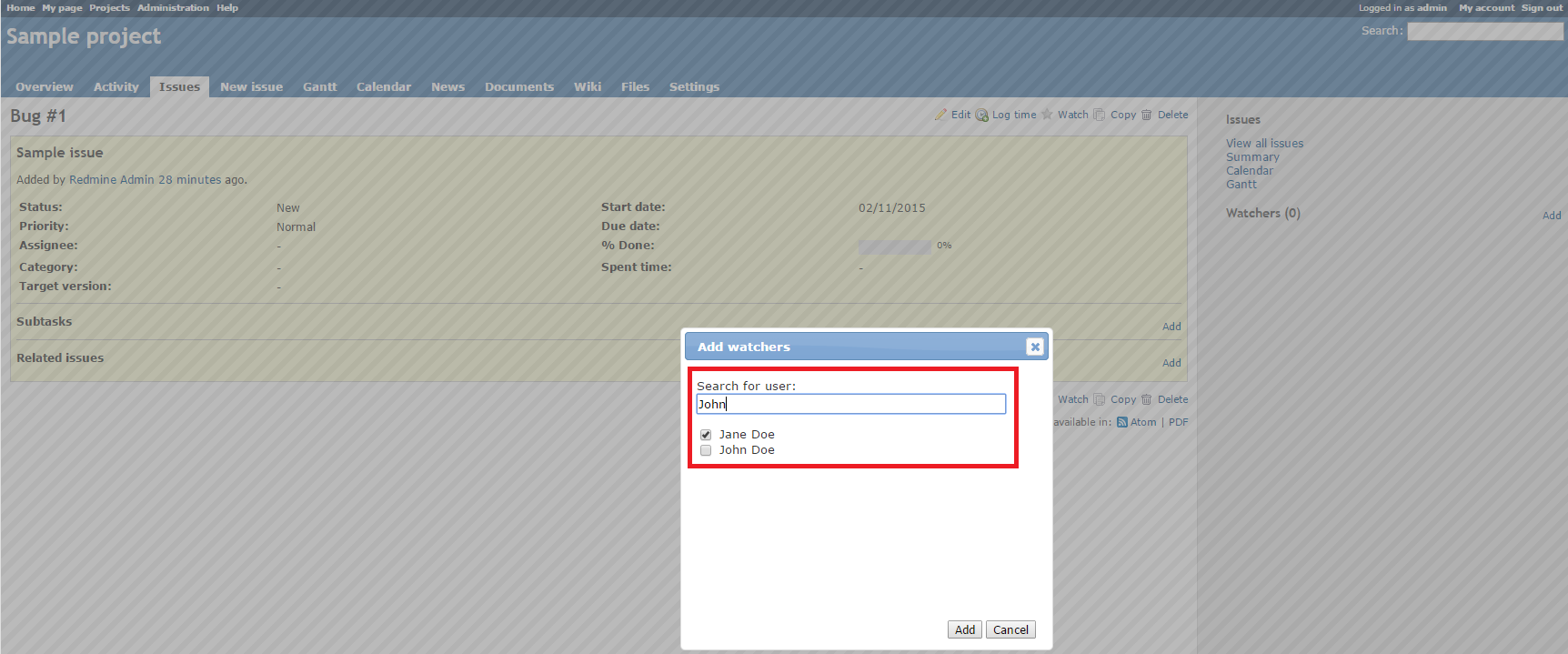Click the Watch star icon at top

click(1047, 115)
